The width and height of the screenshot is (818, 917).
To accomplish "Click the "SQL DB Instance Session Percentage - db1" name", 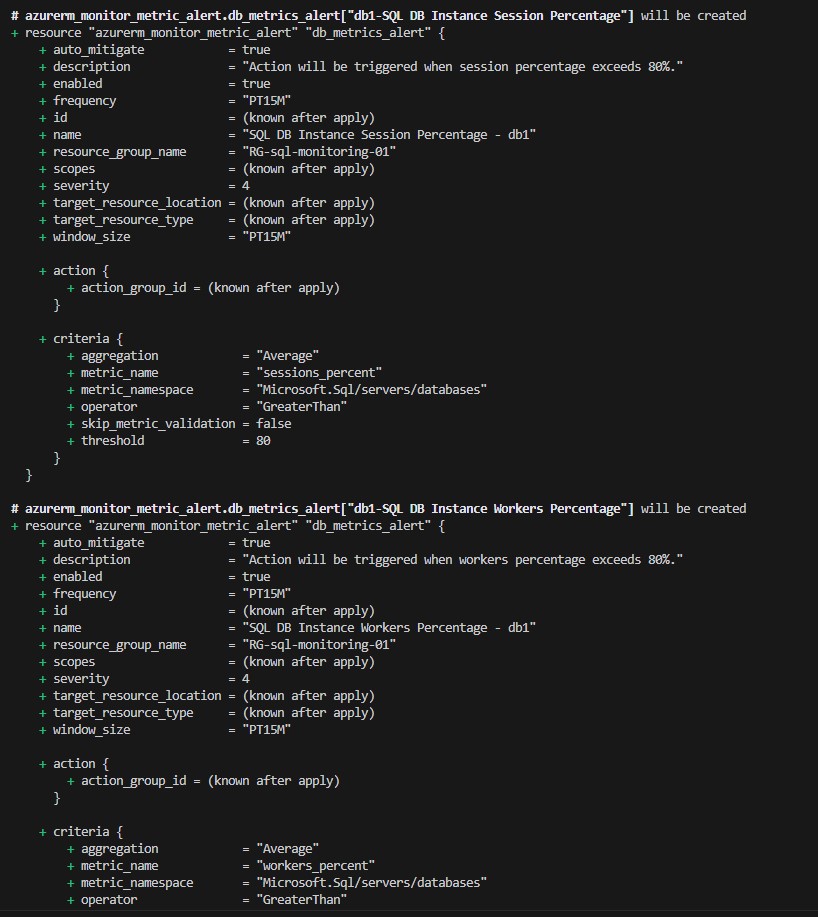I will point(389,135).
